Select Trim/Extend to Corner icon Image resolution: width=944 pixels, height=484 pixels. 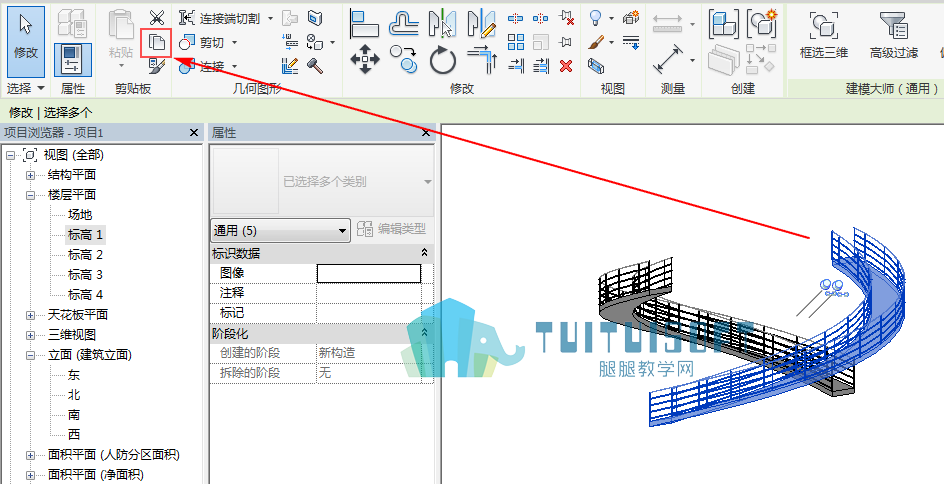tap(482, 60)
